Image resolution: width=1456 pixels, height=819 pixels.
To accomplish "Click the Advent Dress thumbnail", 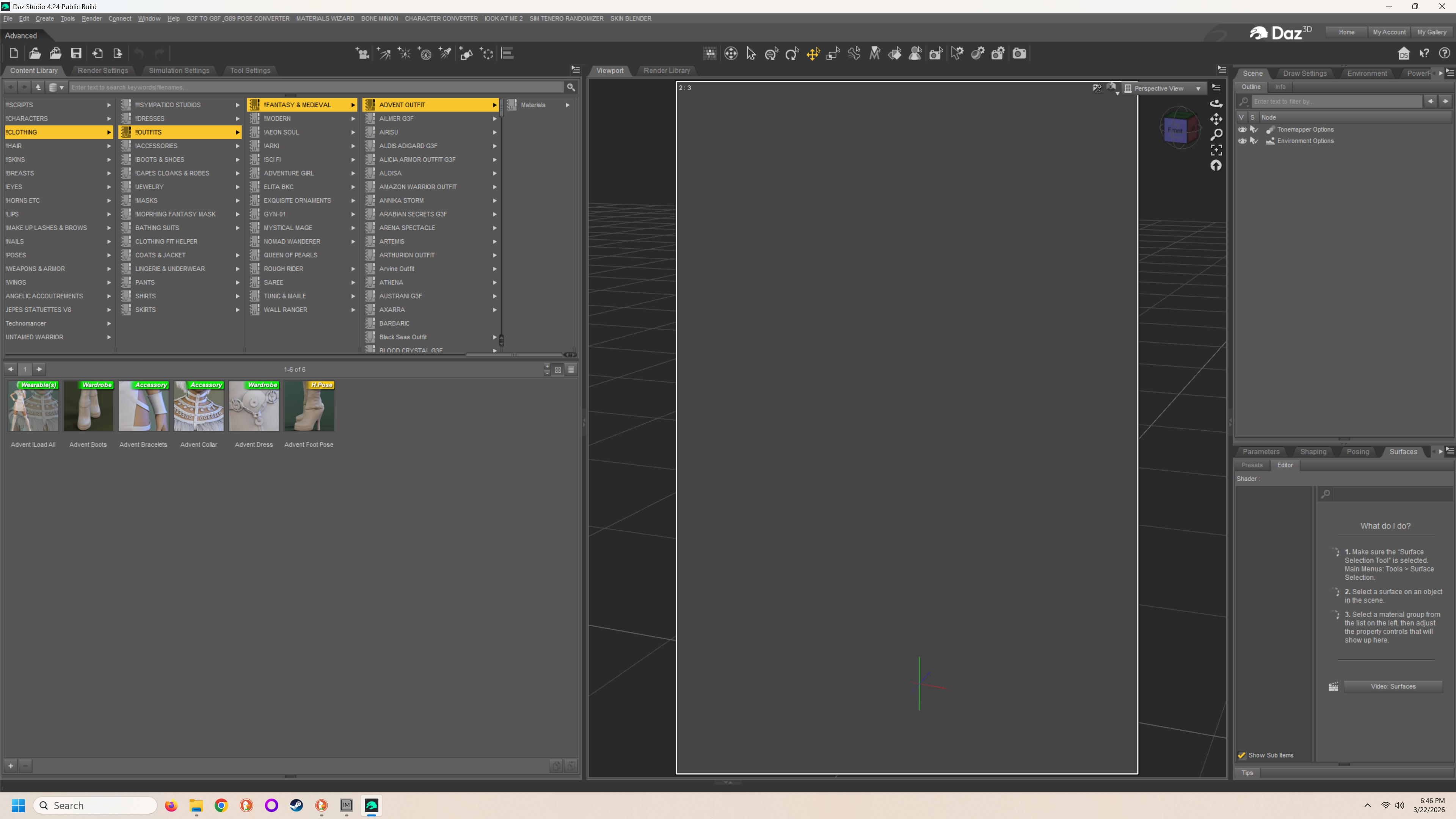I will point(254,406).
